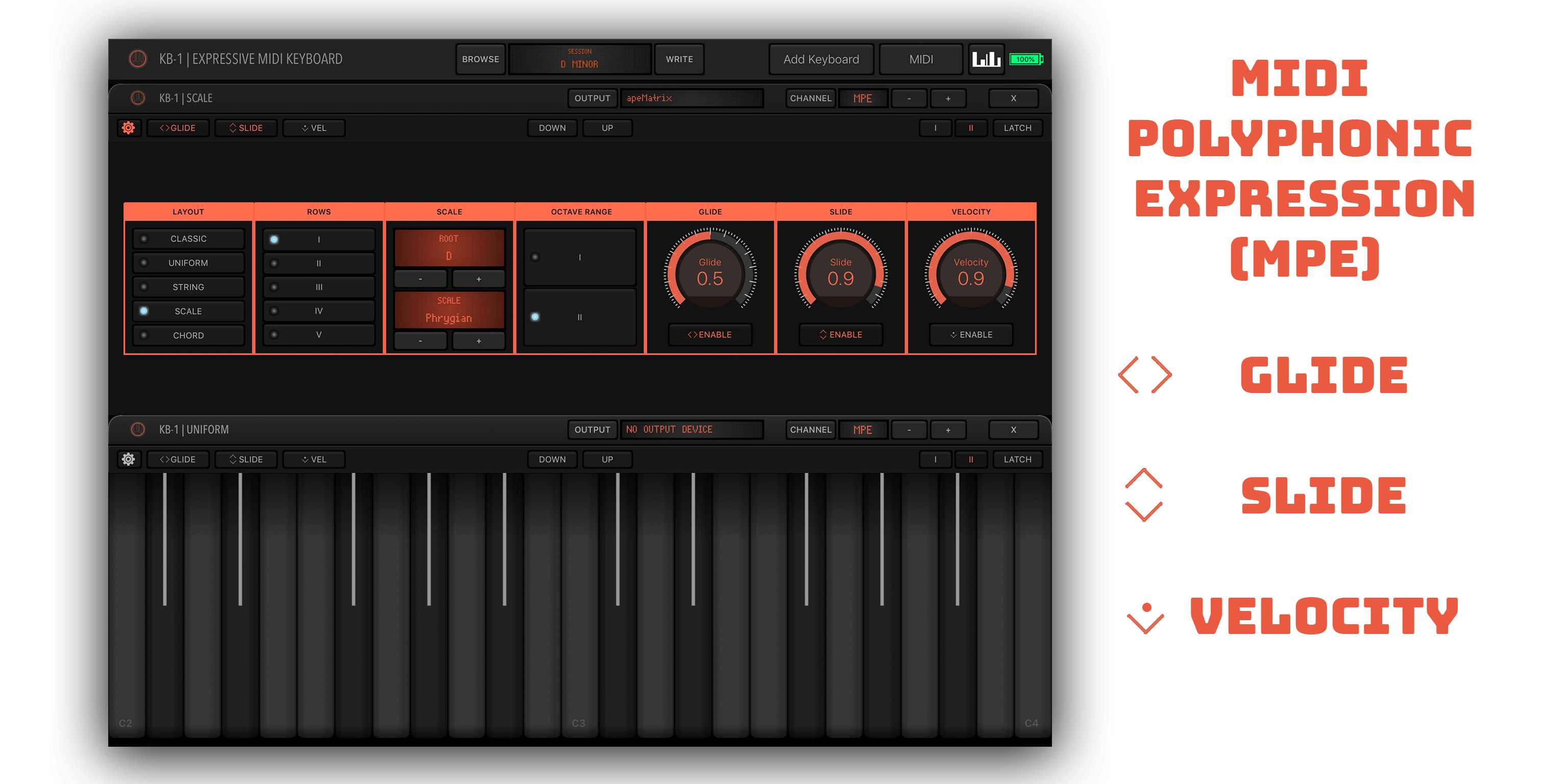The image size is (1568, 784).
Task: Toggle LATCH on the UNIFORM keyboard
Action: pos(1017,459)
